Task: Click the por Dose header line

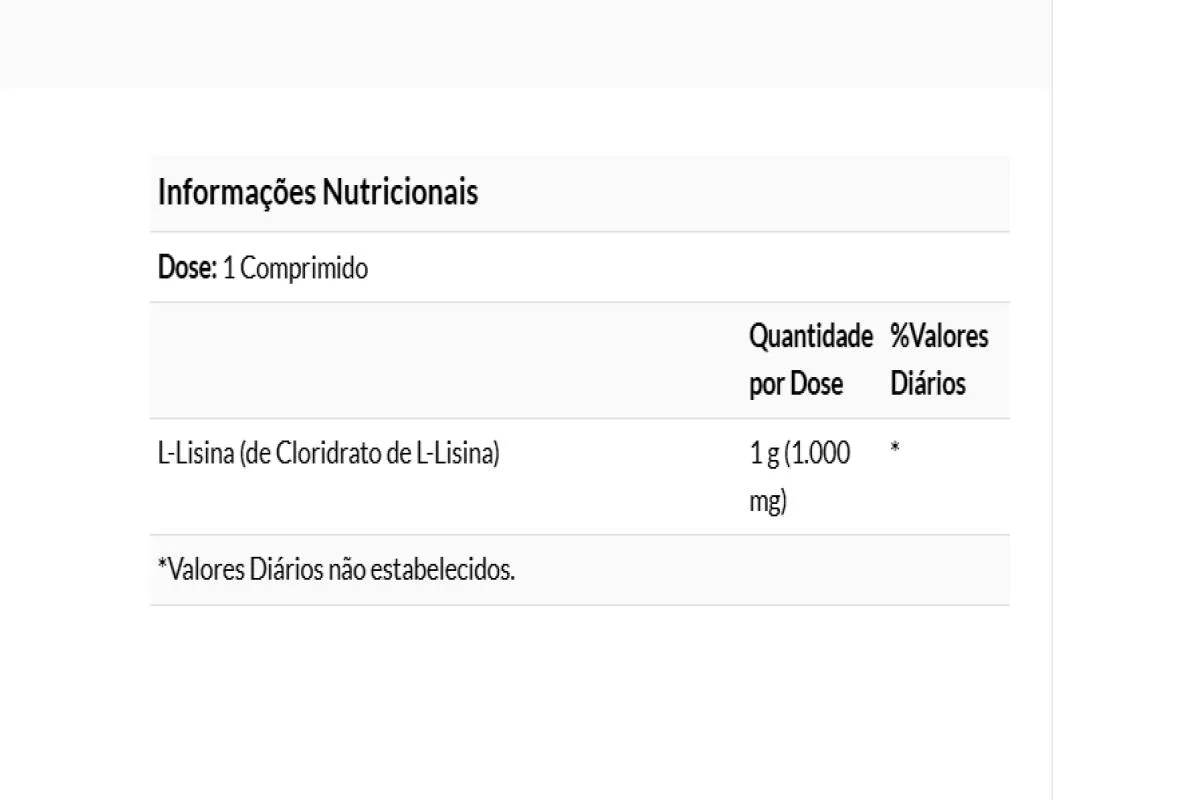Action: click(x=796, y=384)
